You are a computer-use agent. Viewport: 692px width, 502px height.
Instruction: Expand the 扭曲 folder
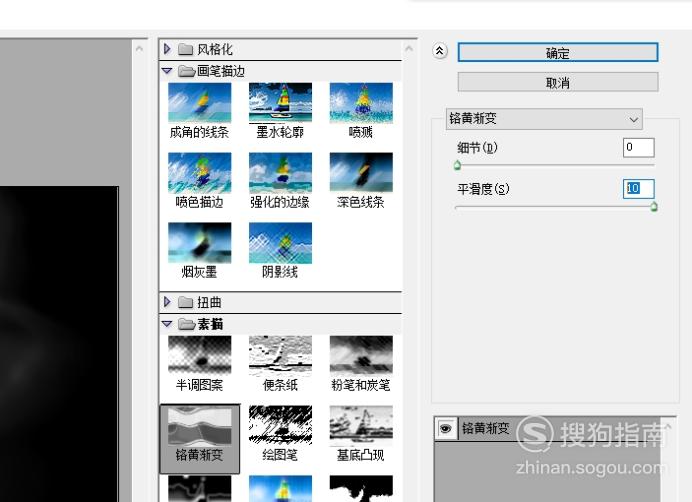click(167, 302)
